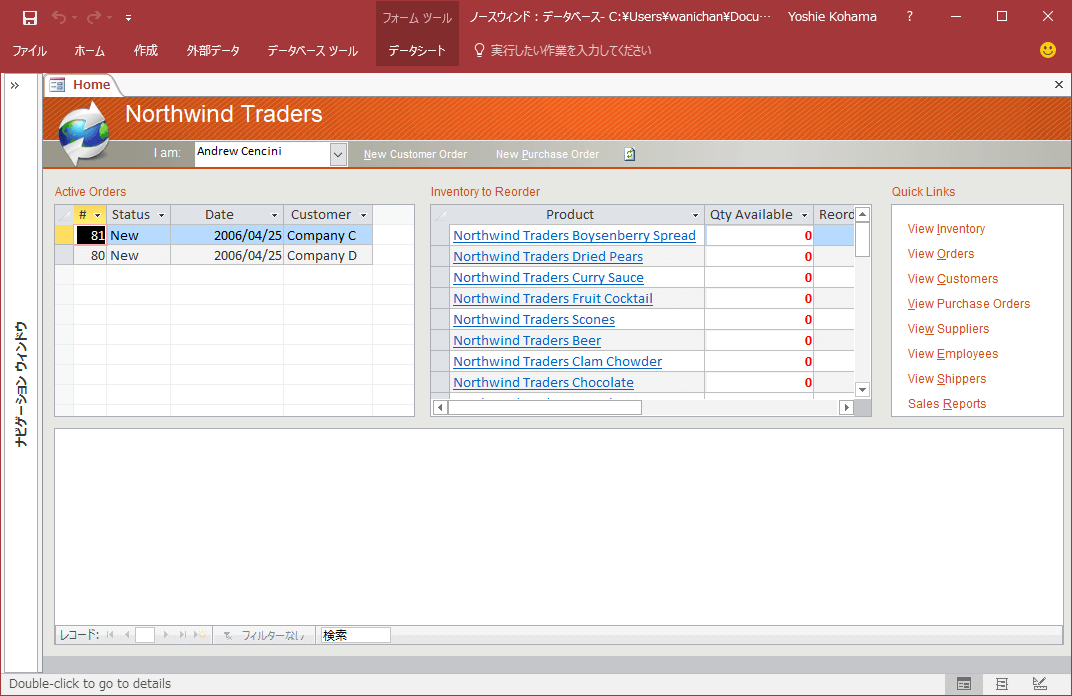Screen dimensions: 1072x696
Task: Open the I am employee combo box dropdown
Action: pos(338,155)
